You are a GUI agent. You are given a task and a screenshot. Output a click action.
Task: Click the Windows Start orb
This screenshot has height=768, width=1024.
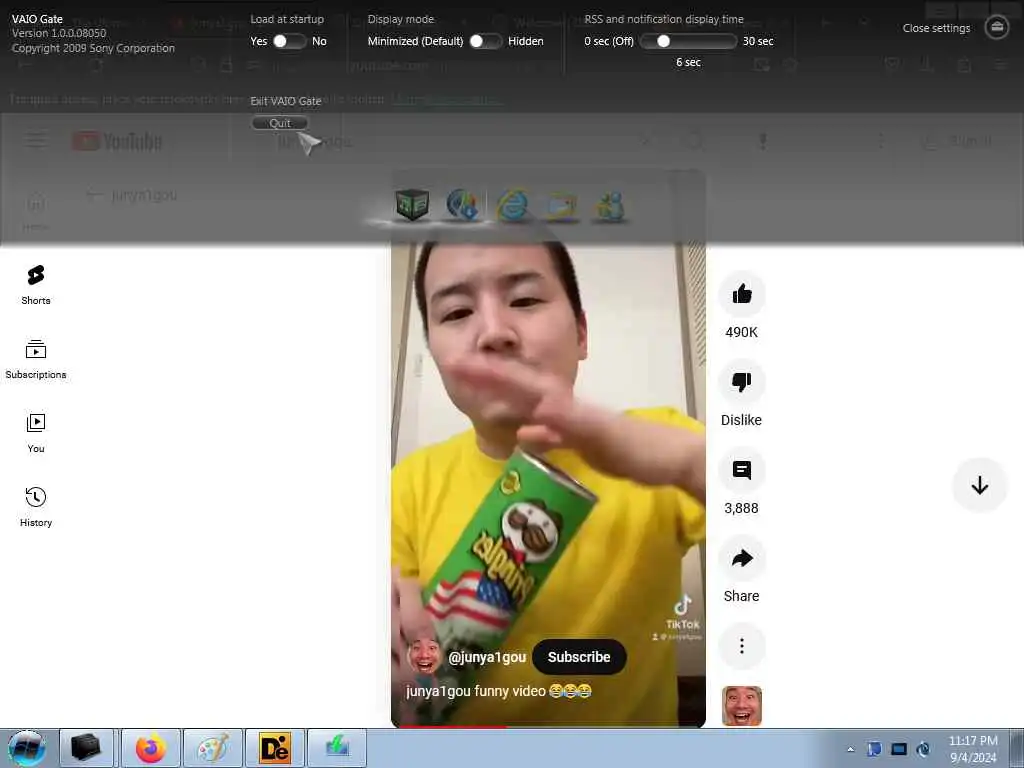[x=27, y=748]
